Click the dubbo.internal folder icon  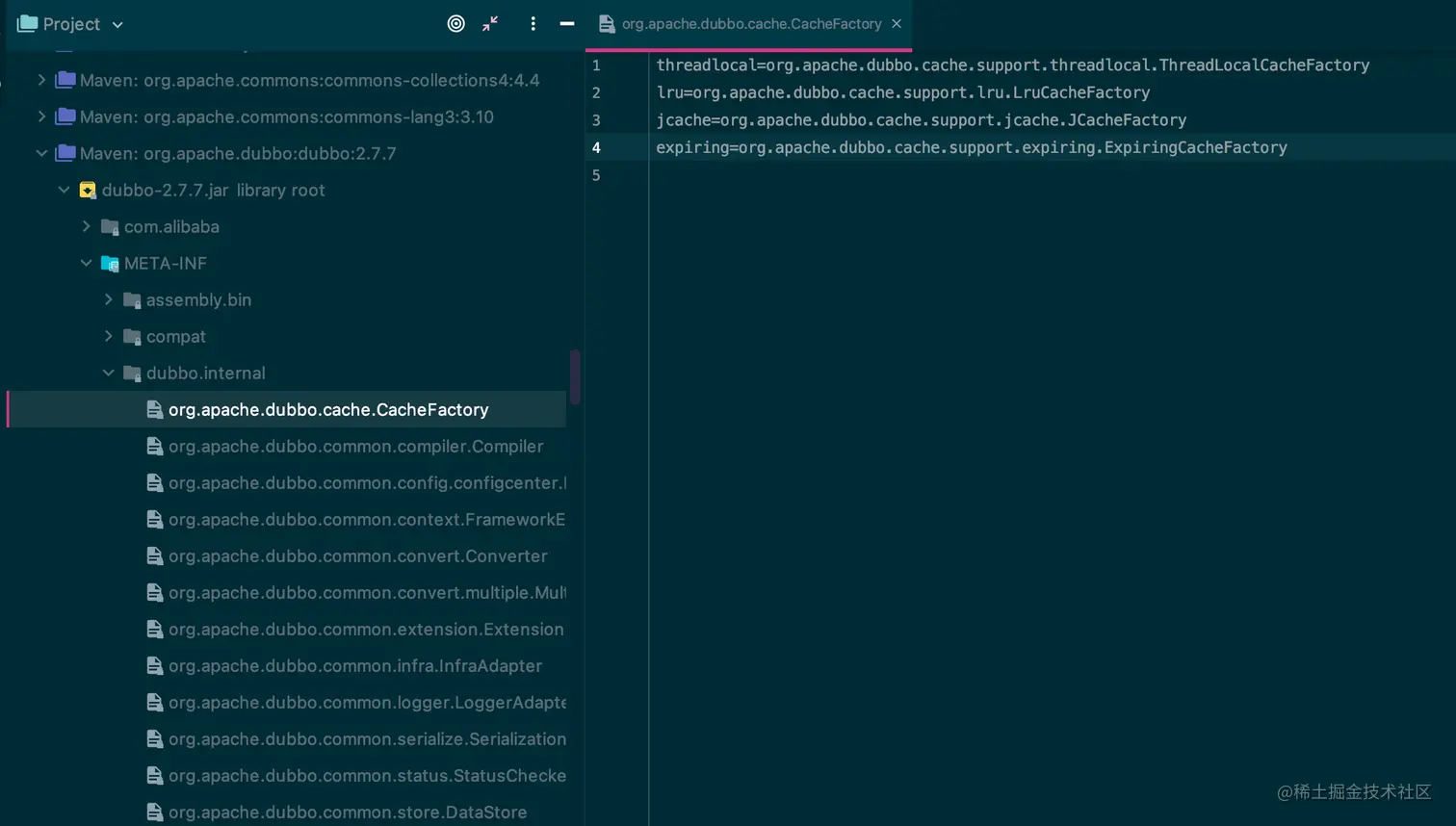coord(132,374)
